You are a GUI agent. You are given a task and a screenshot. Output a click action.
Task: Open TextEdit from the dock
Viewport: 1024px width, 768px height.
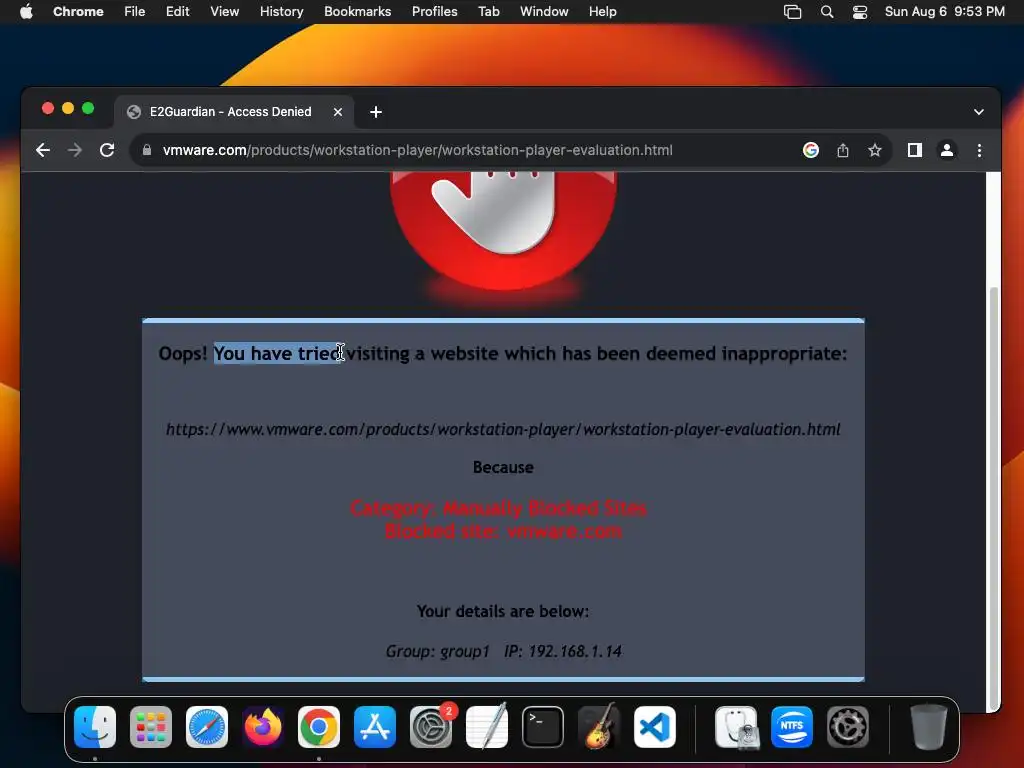point(487,727)
